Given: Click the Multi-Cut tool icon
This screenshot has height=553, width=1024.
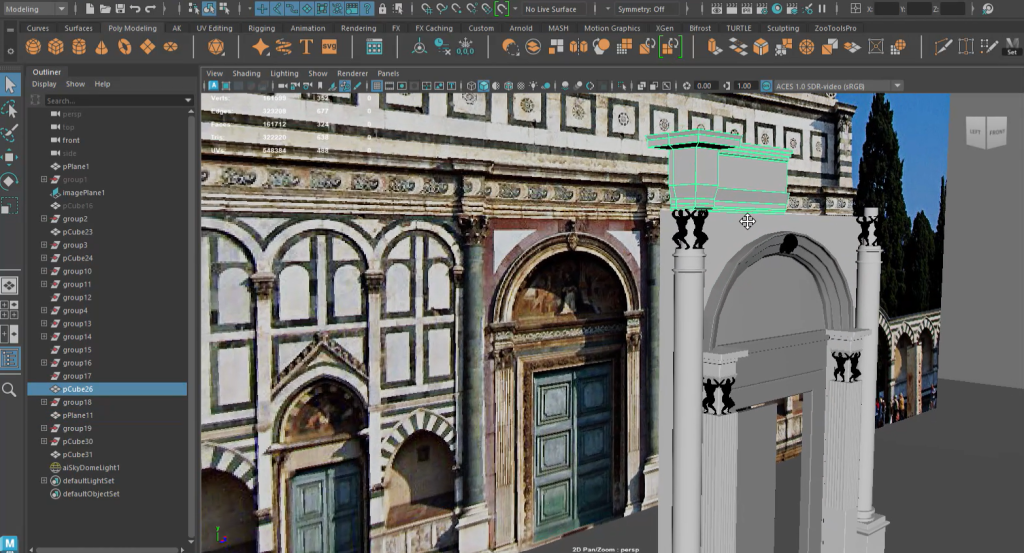Looking at the screenshot, I should tap(942, 47).
